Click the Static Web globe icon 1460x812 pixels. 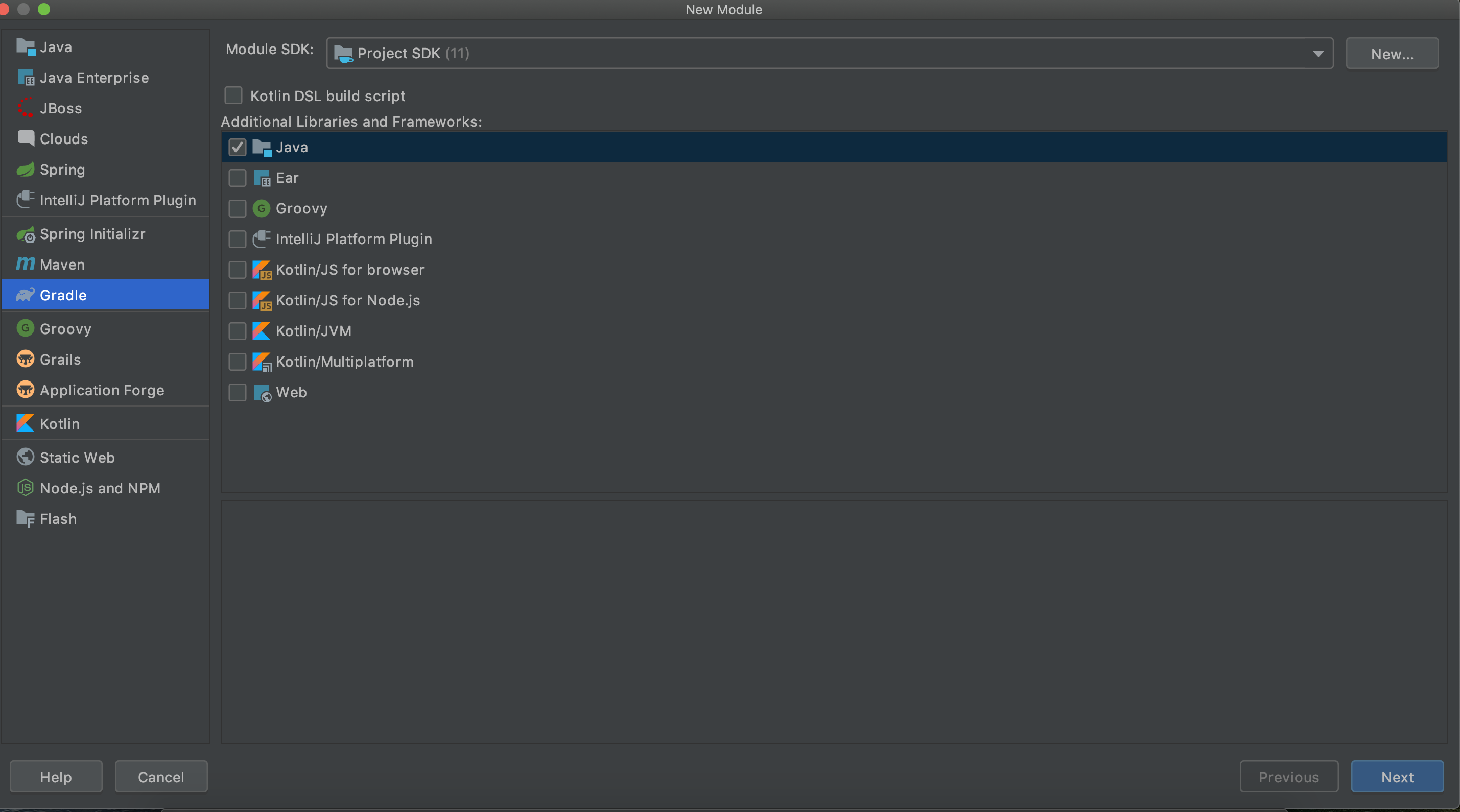click(26, 457)
